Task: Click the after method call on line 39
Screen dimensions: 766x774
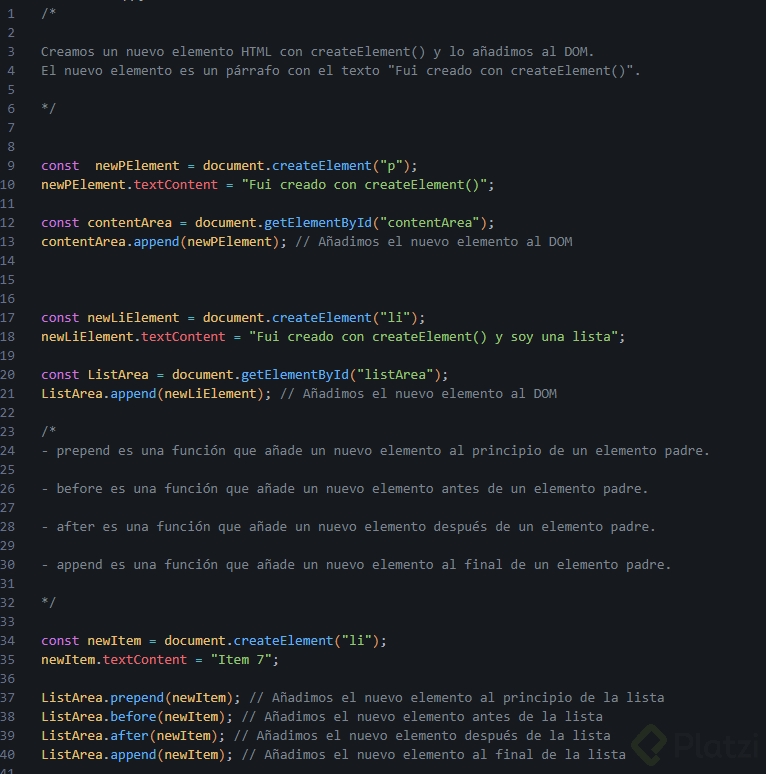Action: coord(129,735)
